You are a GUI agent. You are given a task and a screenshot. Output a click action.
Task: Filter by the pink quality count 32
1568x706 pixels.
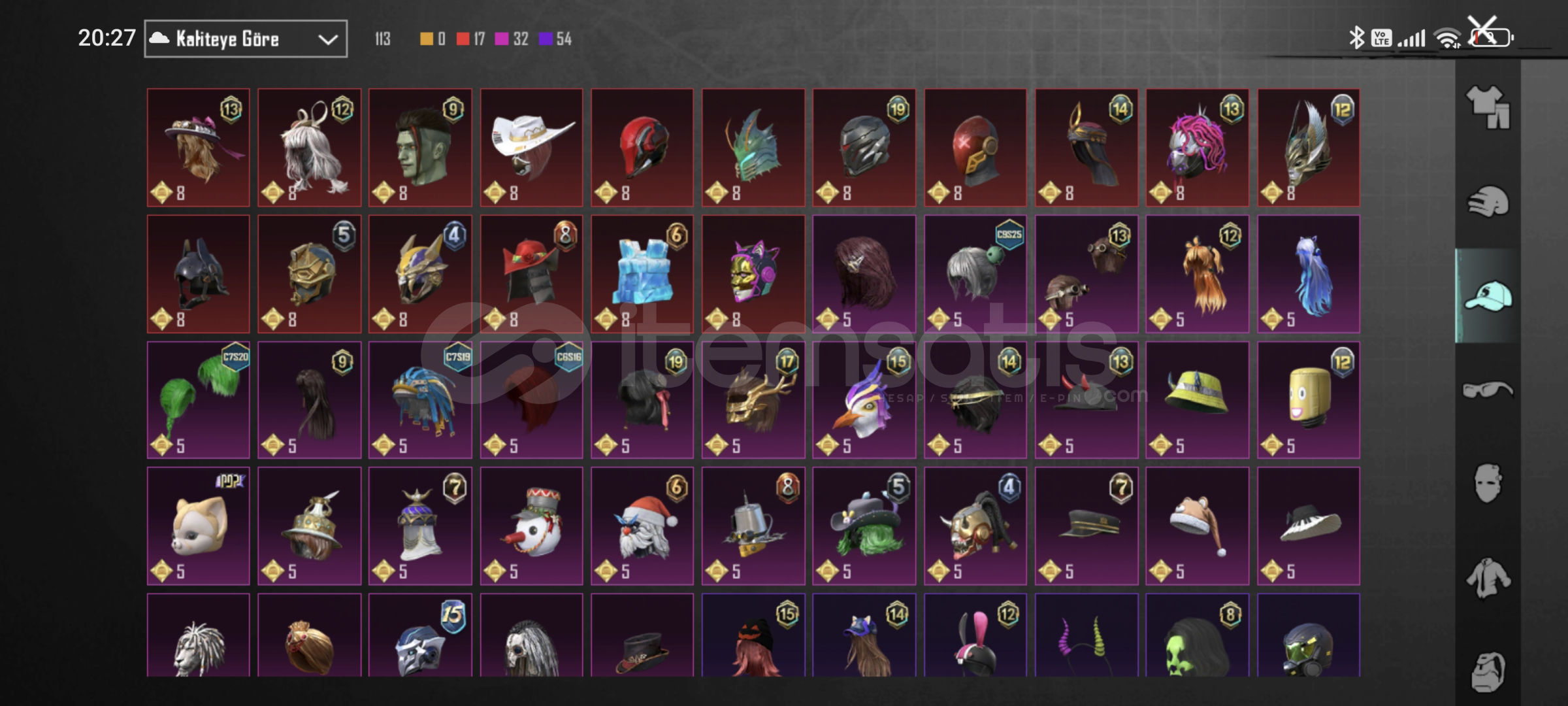click(x=512, y=39)
